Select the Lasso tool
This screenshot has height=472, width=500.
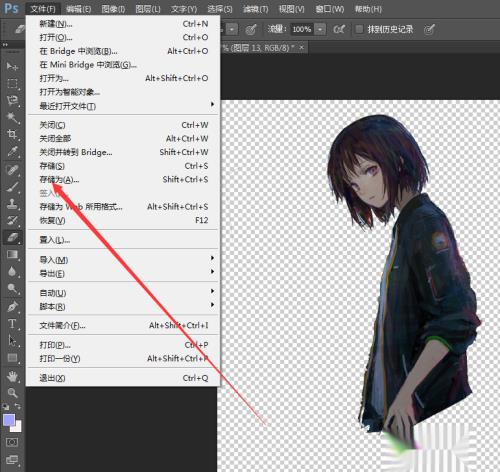[x=12, y=100]
